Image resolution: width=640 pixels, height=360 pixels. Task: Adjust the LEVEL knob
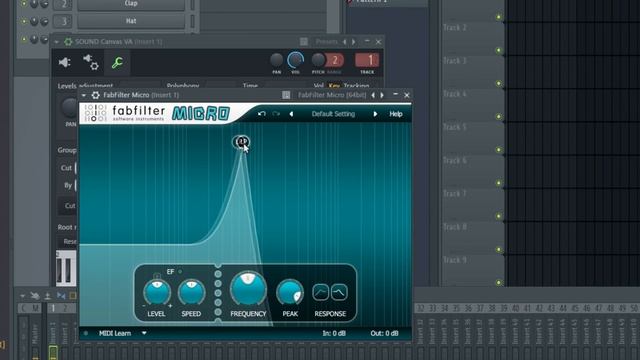click(157, 291)
